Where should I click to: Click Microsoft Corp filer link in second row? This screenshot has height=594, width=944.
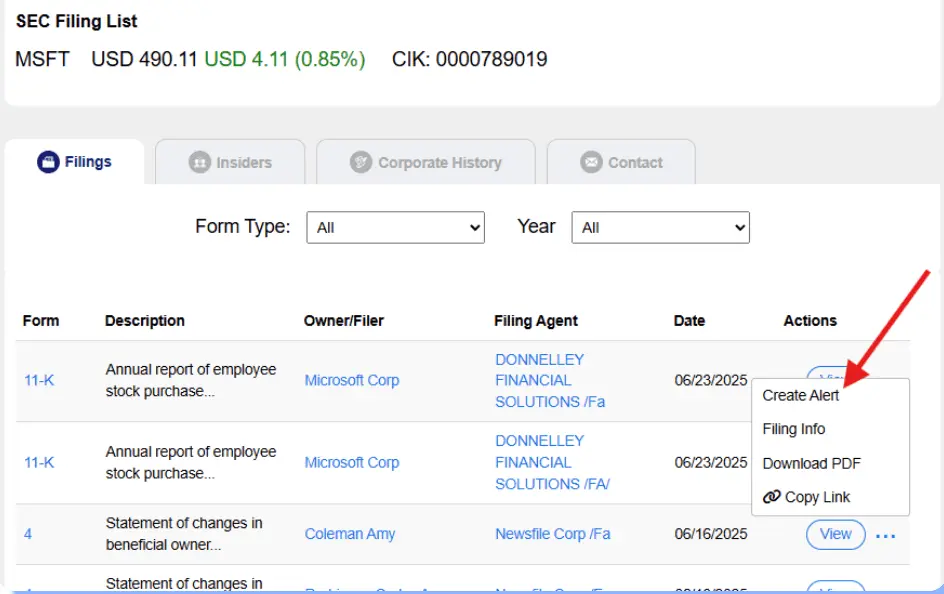pyautogui.click(x=351, y=462)
